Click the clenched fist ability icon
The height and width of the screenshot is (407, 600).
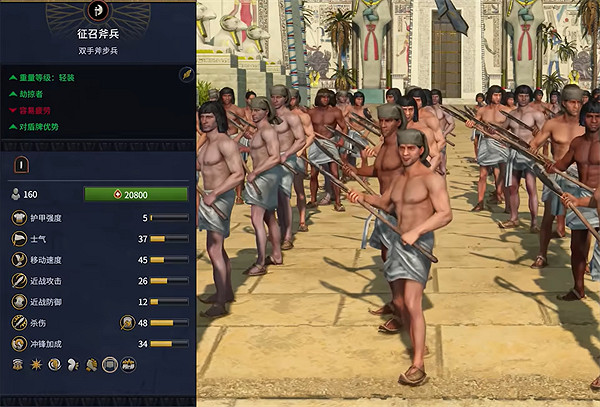click(x=91, y=365)
